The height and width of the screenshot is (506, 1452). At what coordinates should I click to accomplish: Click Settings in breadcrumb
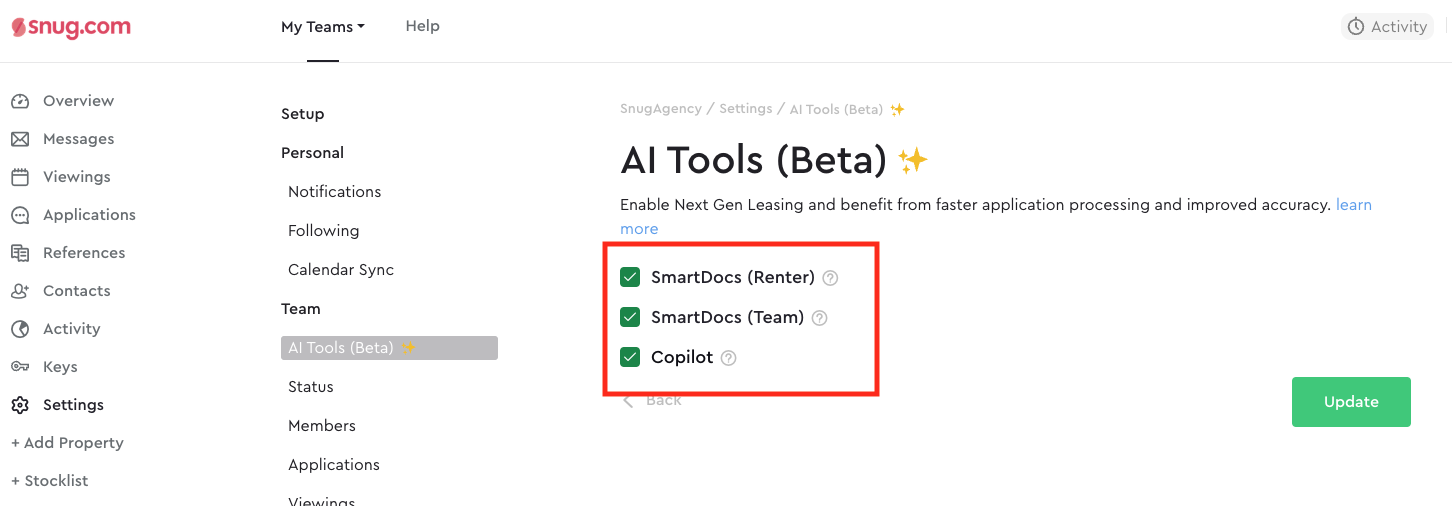[746, 109]
